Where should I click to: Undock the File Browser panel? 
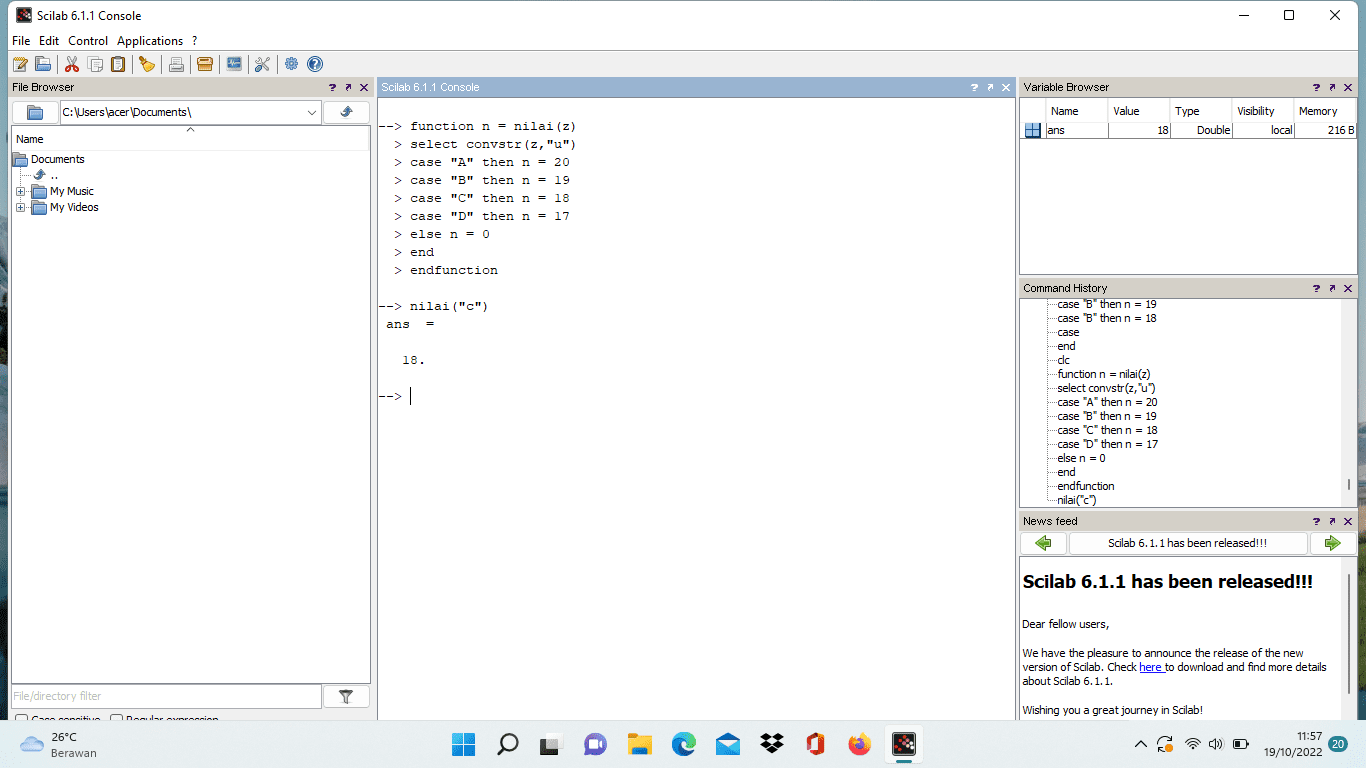pos(348,88)
